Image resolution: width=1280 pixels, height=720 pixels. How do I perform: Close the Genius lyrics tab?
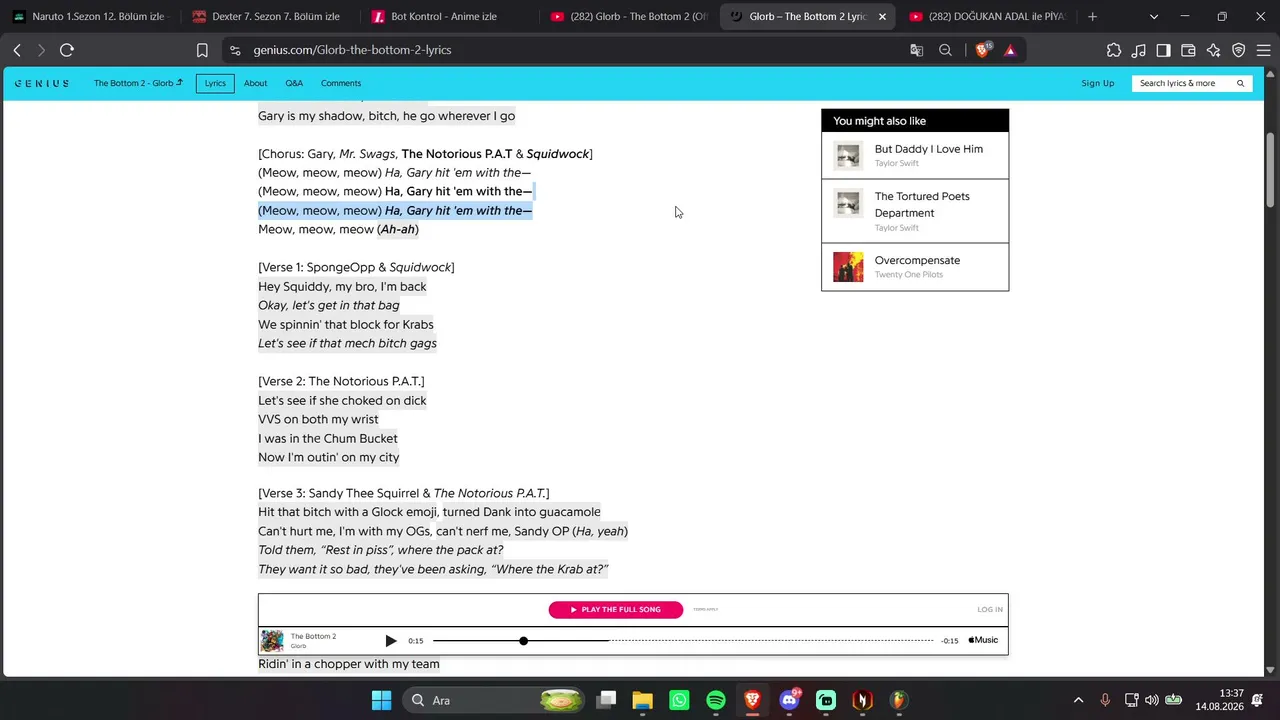coord(882,16)
